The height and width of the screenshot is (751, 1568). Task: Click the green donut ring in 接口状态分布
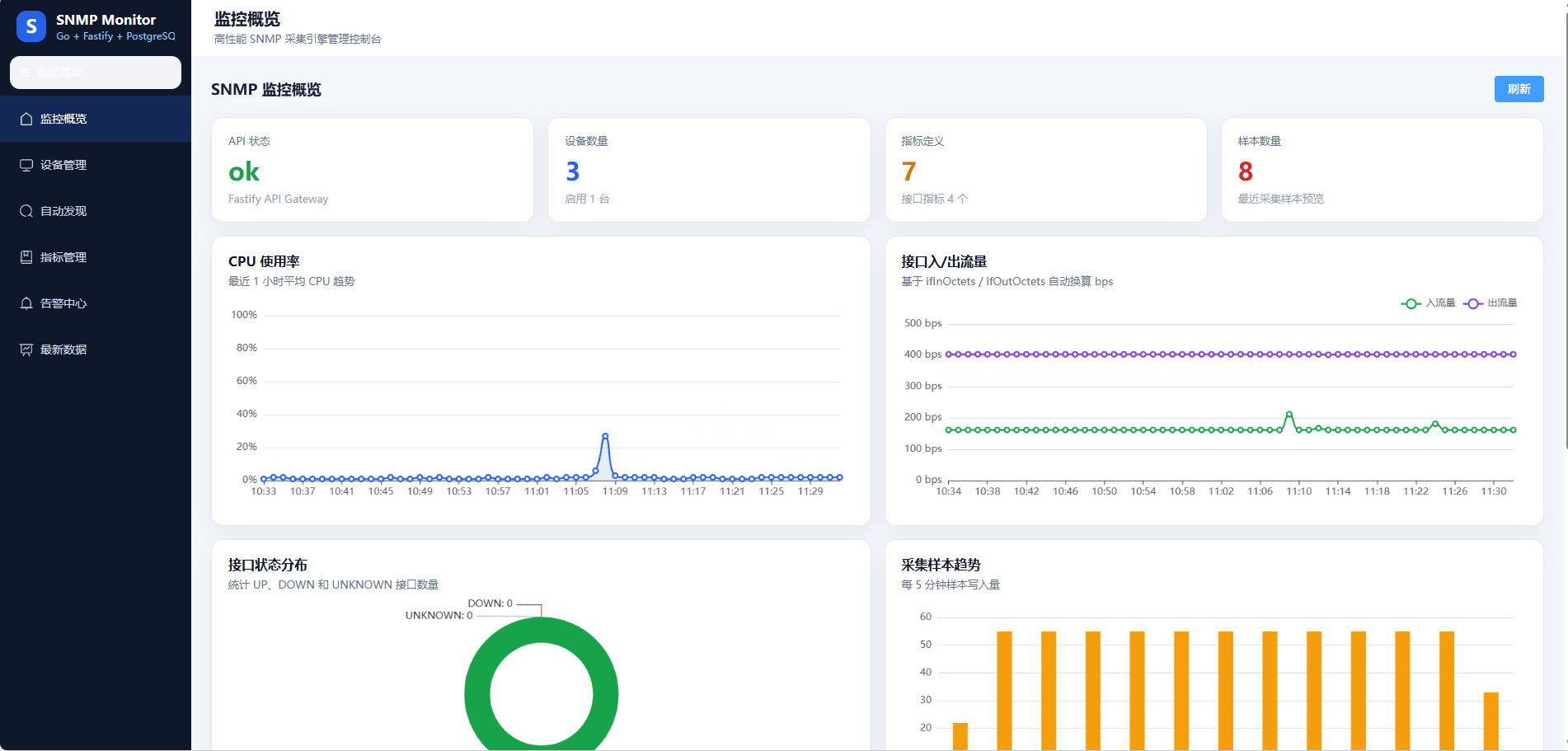[477, 694]
